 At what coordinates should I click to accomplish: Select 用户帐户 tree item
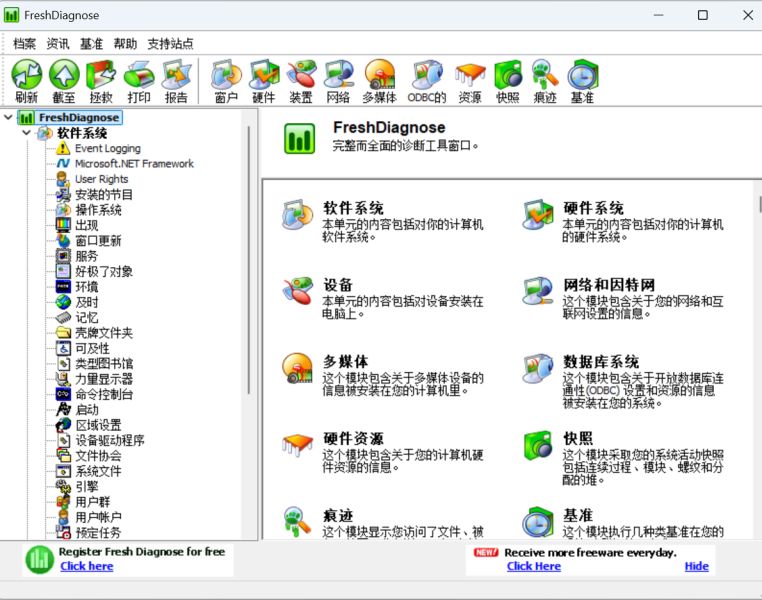pyautogui.click(x=98, y=517)
